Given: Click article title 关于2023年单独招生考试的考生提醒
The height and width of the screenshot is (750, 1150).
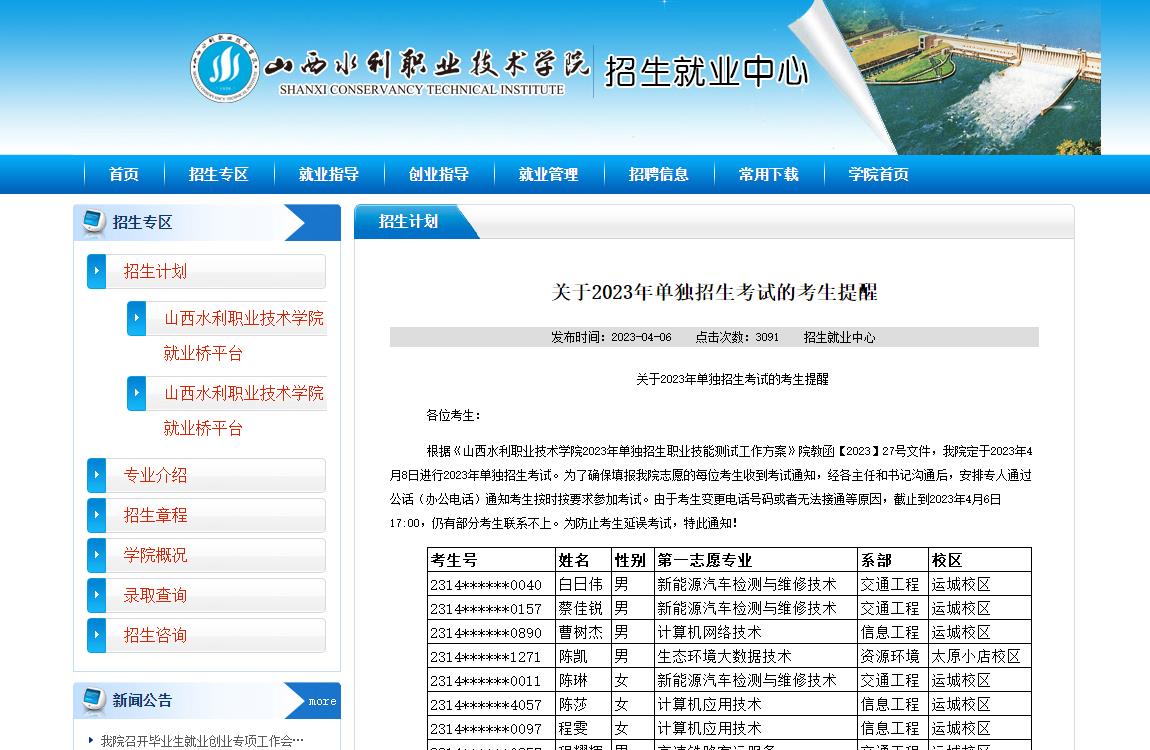Looking at the screenshot, I should [x=714, y=292].
